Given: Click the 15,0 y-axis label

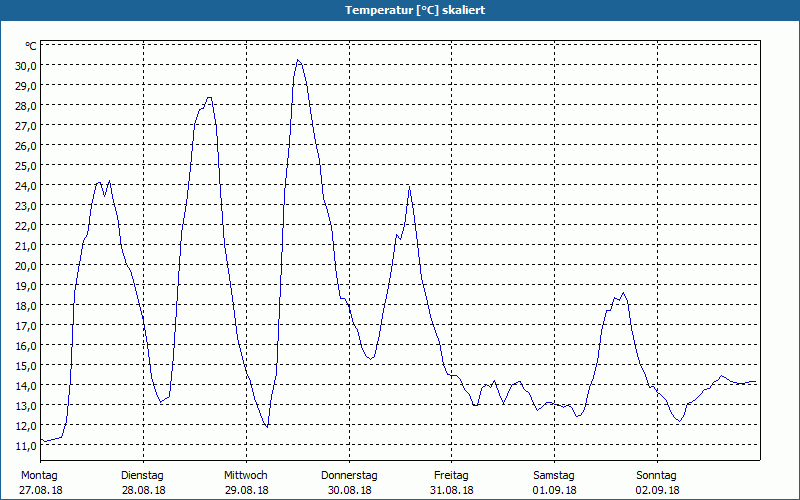Looking at the screenshot, I should [x=26, y=365].
